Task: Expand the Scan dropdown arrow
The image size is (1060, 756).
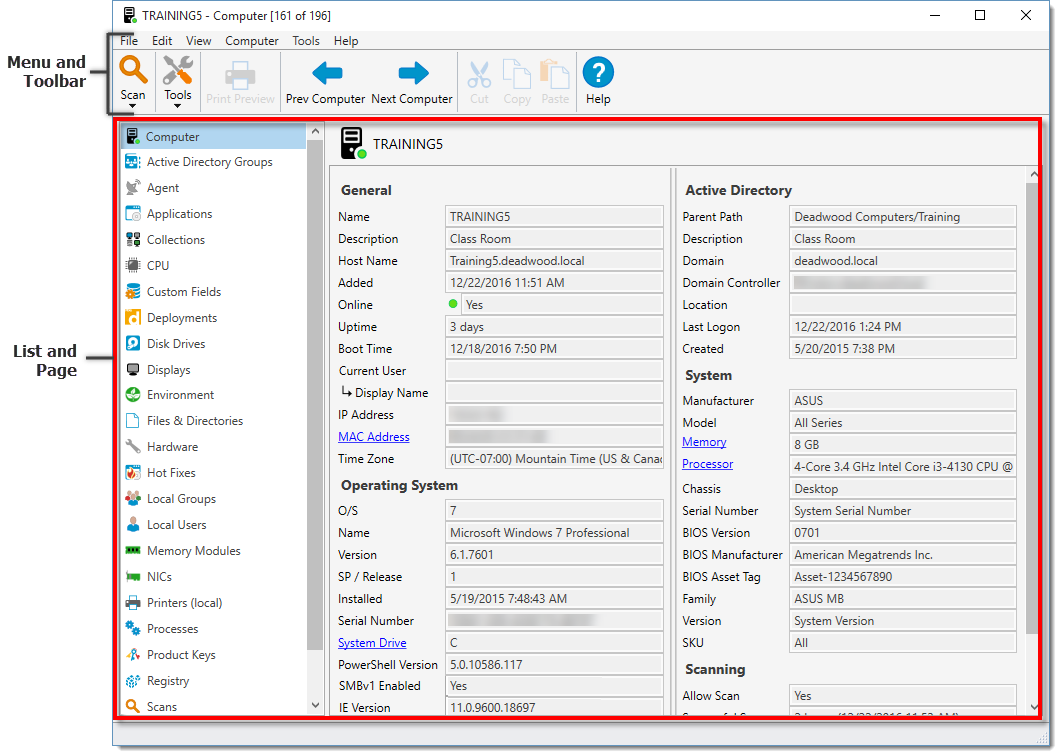Action: (132, 106)
